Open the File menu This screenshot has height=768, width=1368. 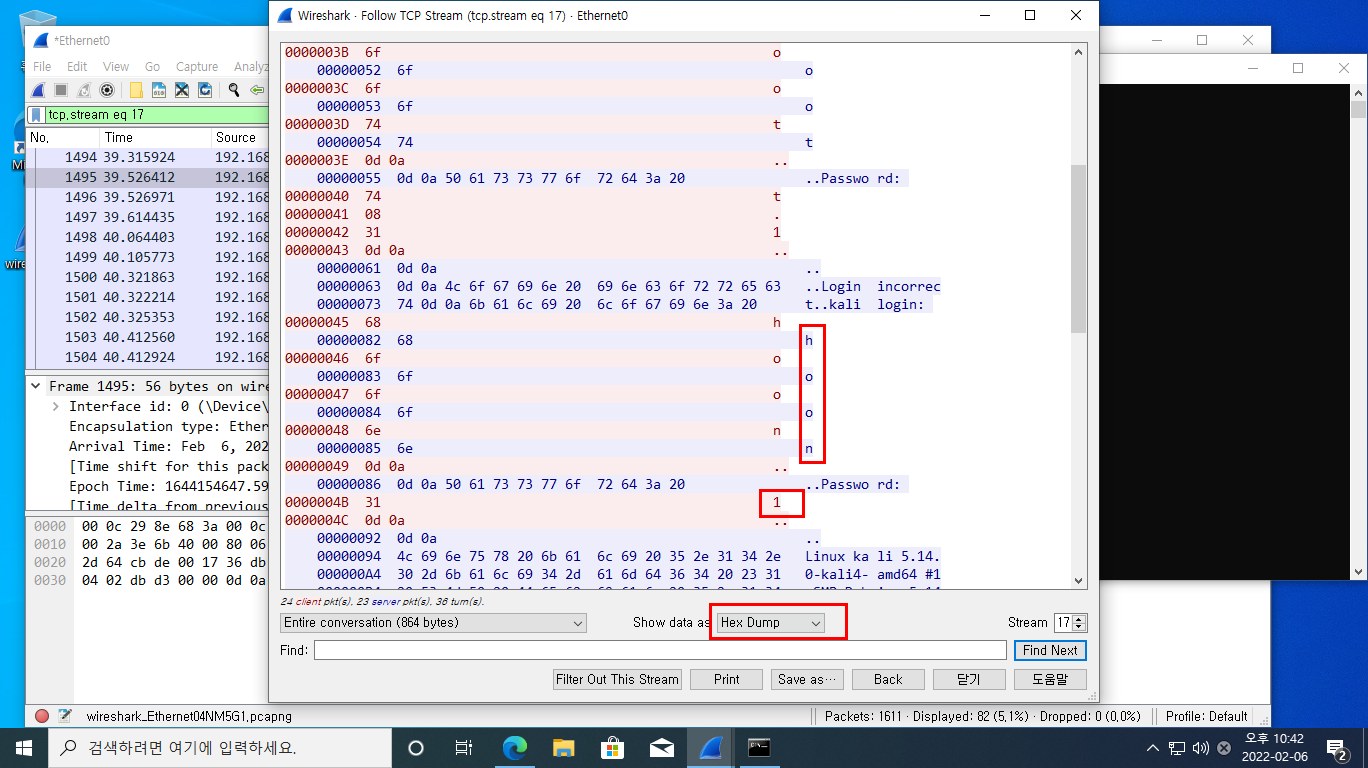[42, 66]
